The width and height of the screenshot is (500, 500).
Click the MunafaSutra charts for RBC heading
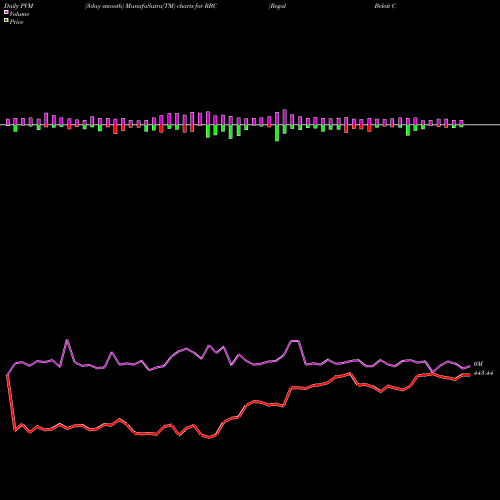pyautogui.click(x=151, y=6)
